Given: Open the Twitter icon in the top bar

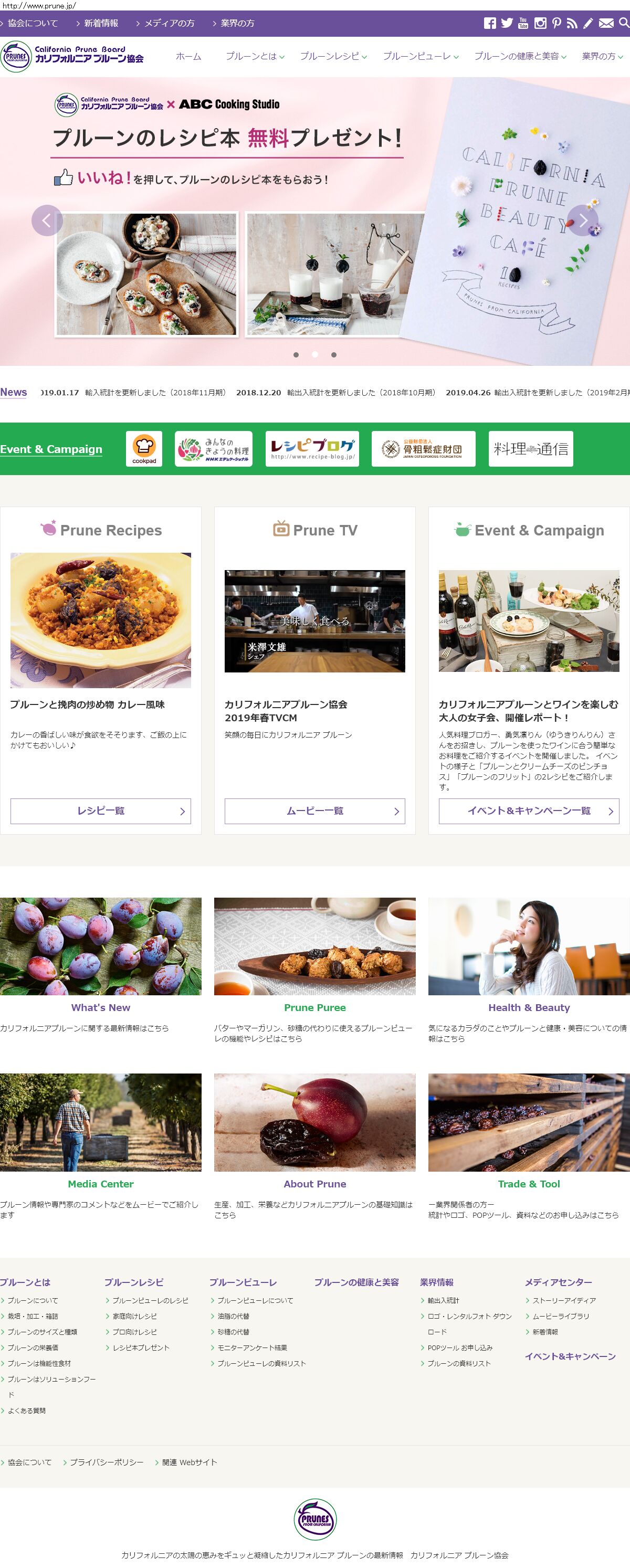Looking at the screenshot, I should click(507, 23).
